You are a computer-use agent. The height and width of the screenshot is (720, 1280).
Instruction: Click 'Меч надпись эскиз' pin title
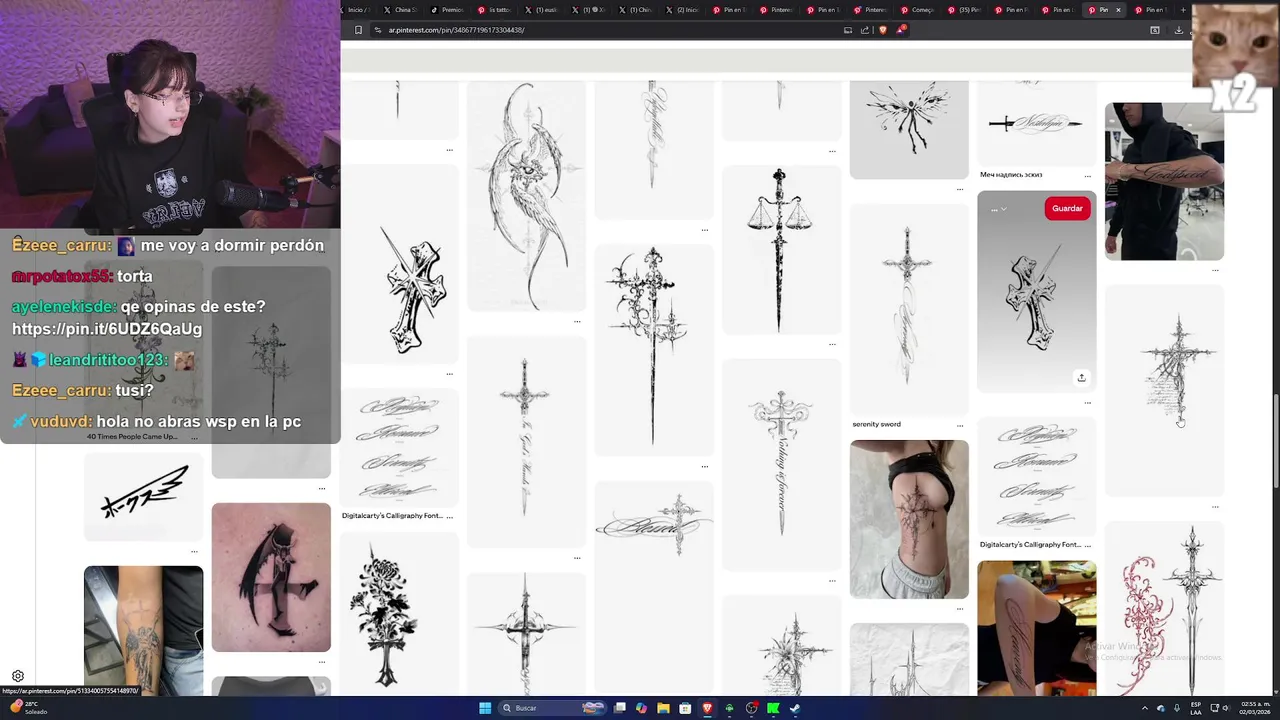(1011, 175)
